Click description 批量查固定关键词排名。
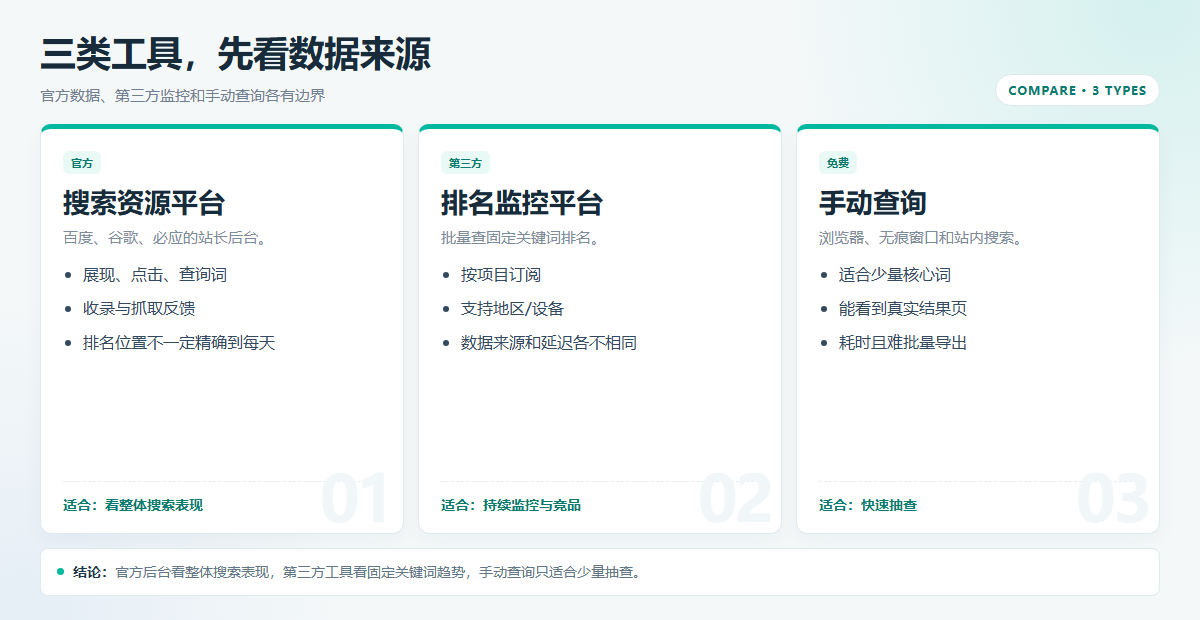 [520, 238]
